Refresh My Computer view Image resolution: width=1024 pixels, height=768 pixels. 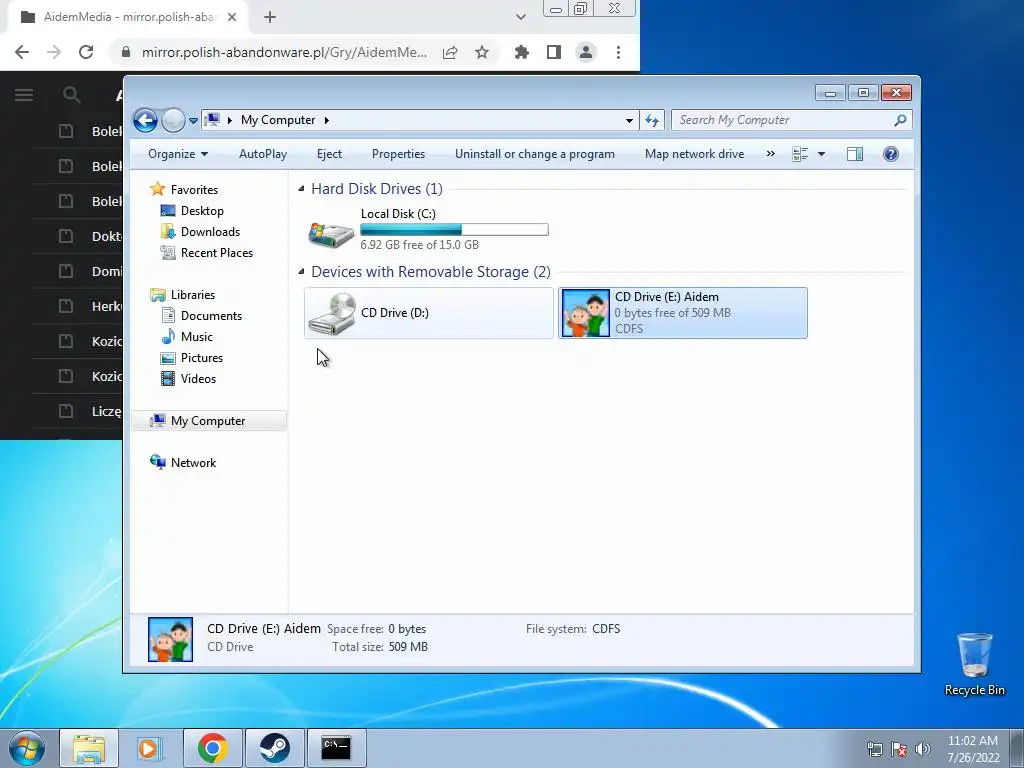652,120
